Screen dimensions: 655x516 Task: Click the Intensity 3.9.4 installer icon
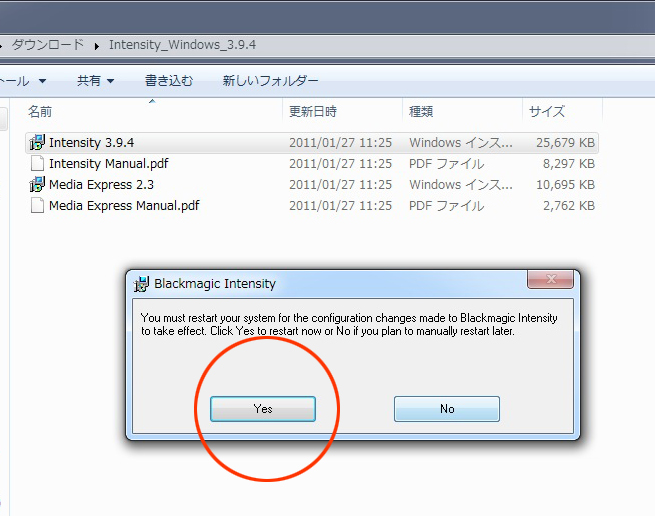37,142
